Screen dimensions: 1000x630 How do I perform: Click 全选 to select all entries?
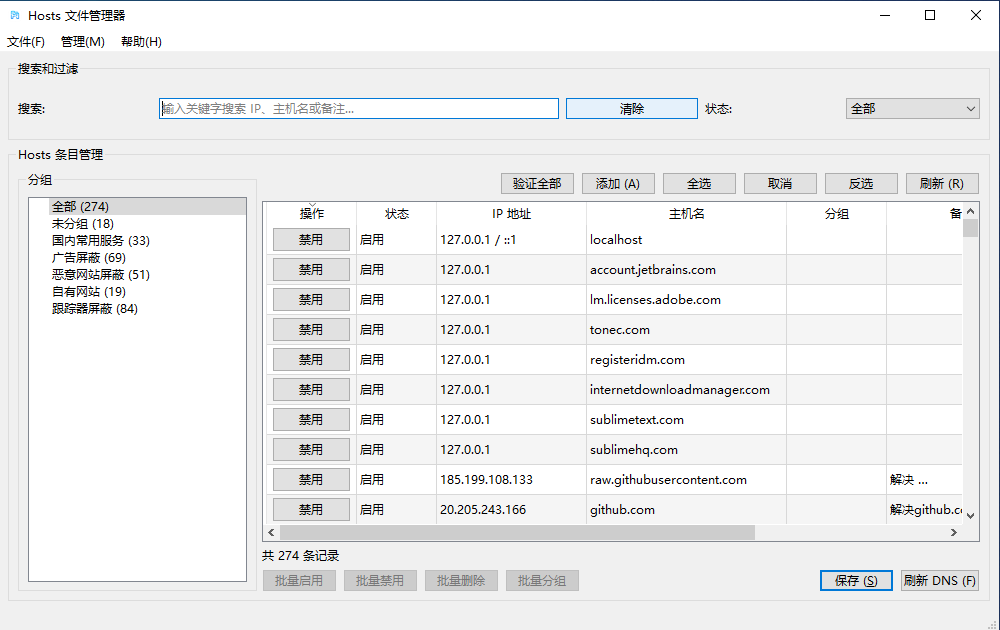[699, 183]
